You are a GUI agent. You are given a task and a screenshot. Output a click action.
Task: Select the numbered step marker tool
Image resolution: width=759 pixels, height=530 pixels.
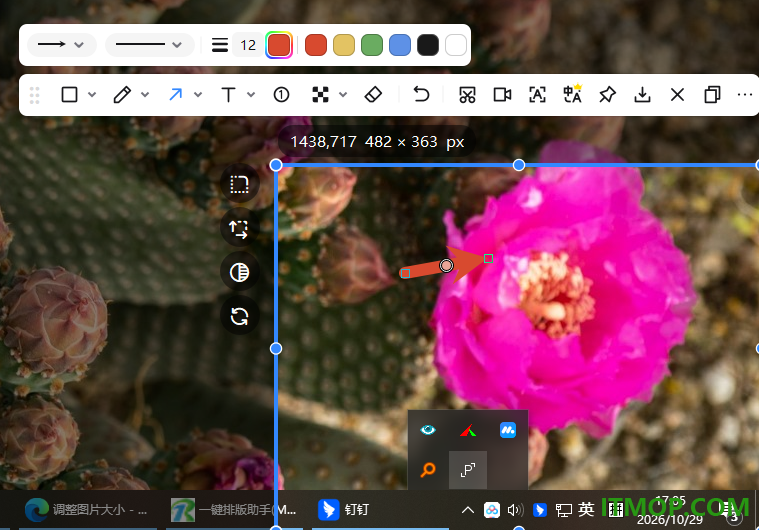click(x=281, y=94)
